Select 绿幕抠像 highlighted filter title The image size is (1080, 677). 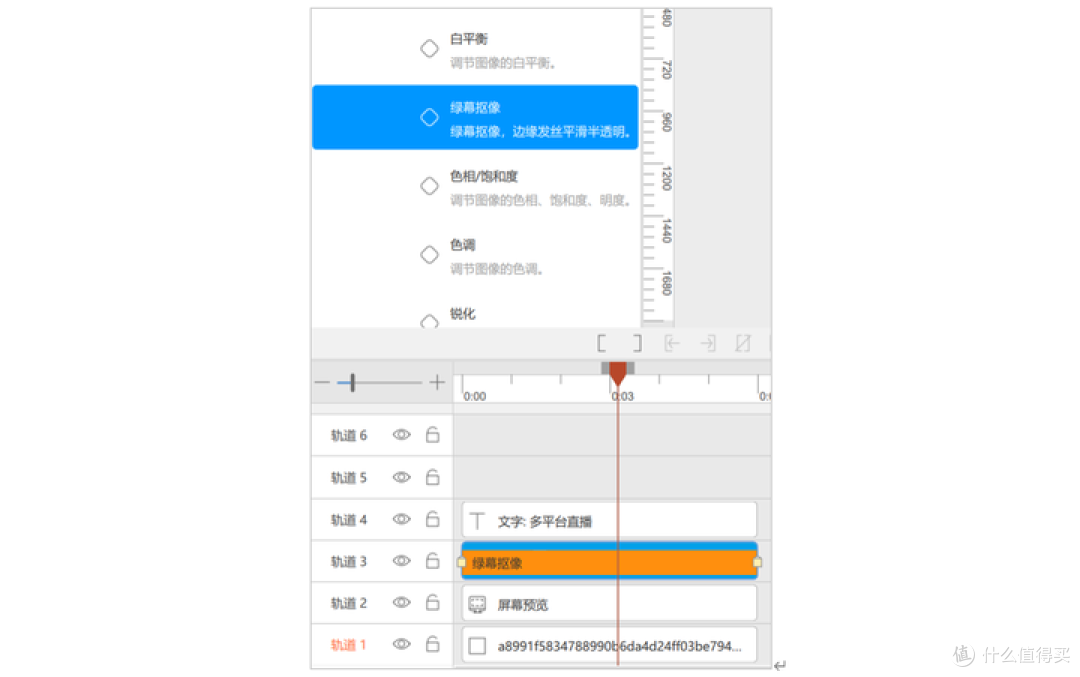(x=475, y=107)
